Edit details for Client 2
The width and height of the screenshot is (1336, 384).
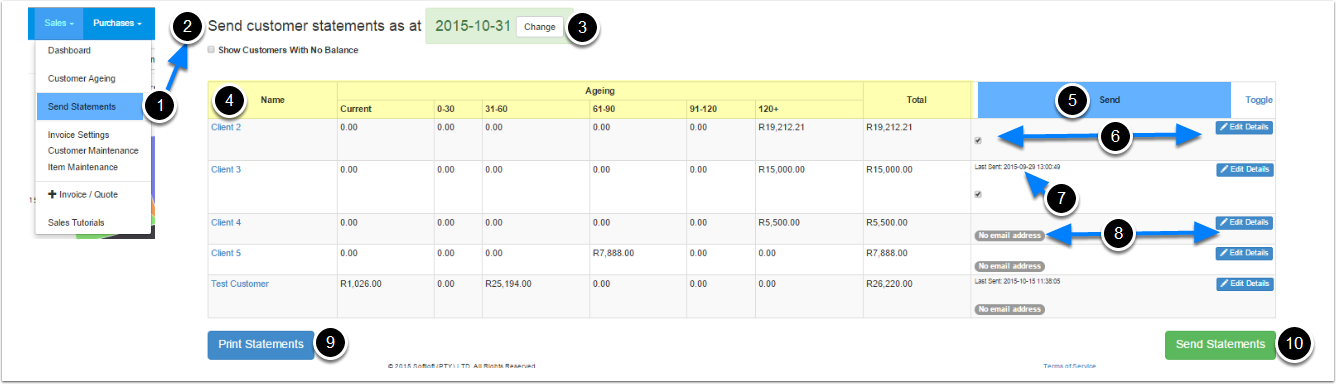coord(1244,127)
